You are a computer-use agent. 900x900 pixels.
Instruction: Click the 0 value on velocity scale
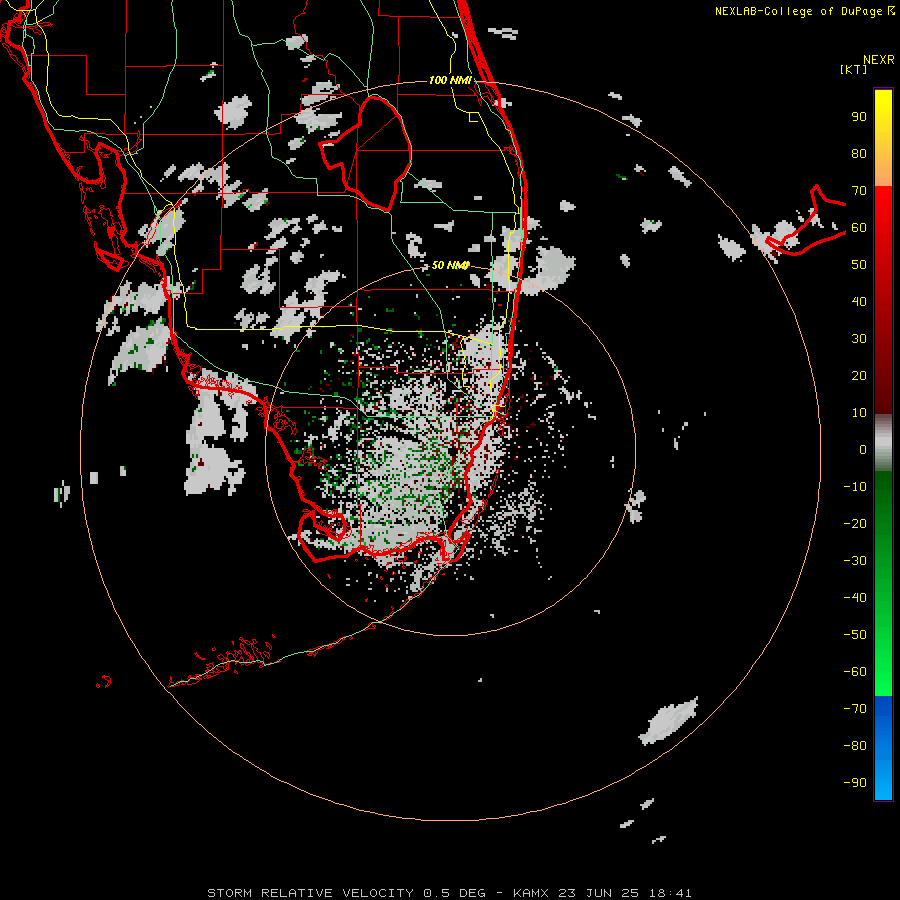coord(863,450)
